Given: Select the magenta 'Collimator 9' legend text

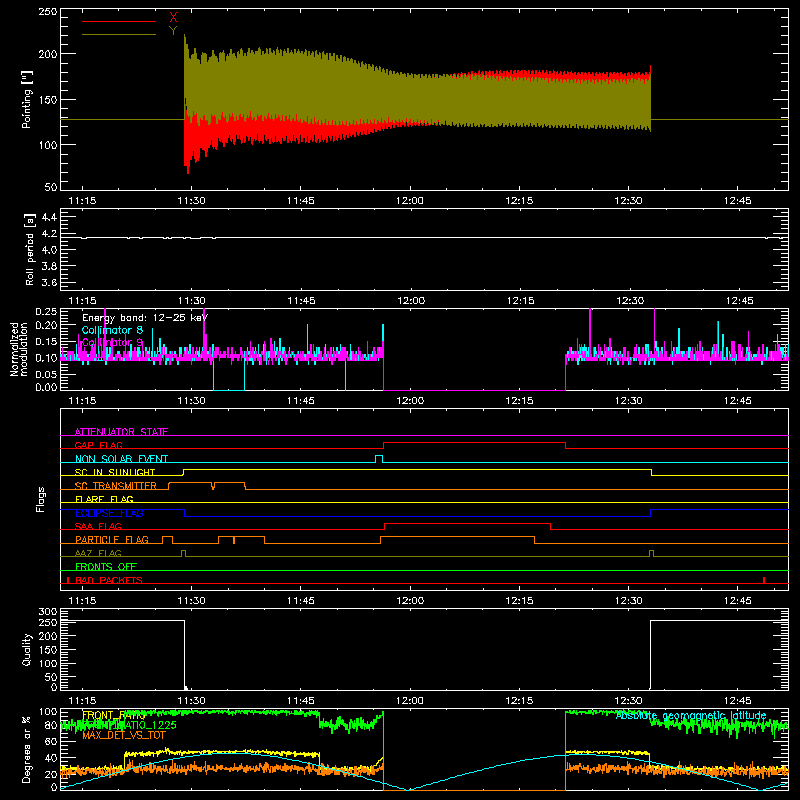Looking at the screenshot, I should (x=112, y=342).
